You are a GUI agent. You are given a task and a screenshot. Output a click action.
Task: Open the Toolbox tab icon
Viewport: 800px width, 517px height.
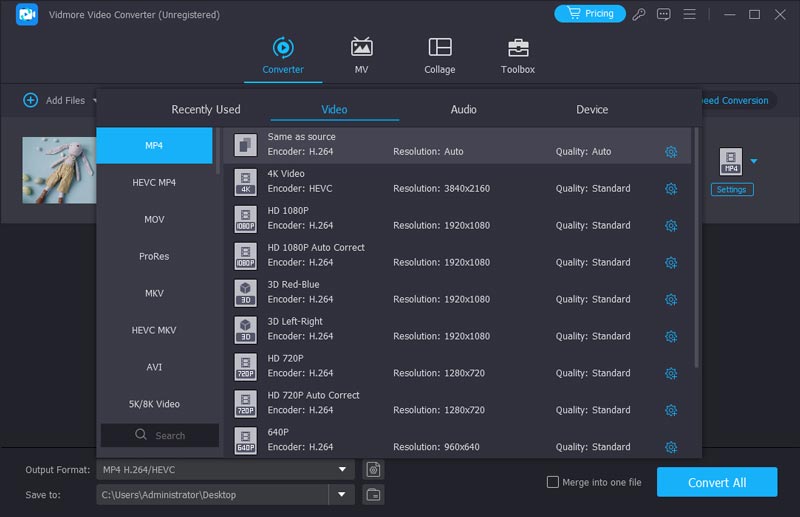coord(517,48)
